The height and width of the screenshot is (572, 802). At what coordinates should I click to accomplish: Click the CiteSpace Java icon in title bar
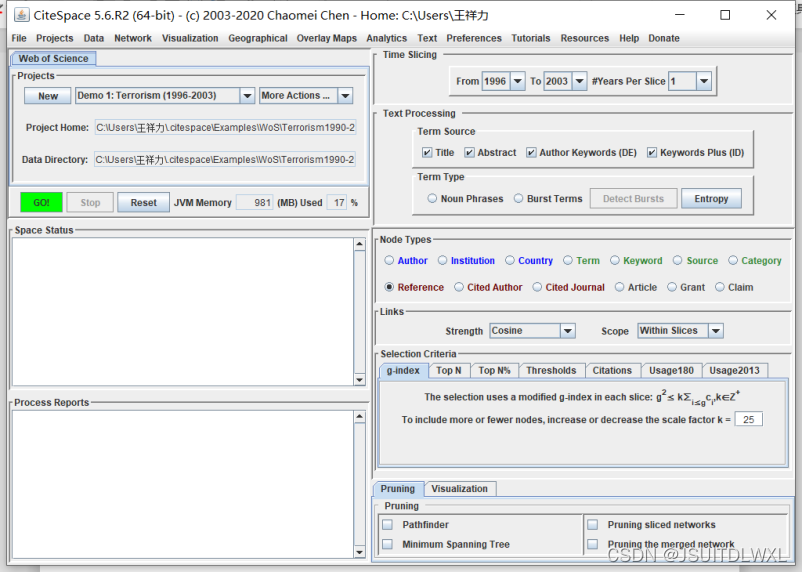click(21, 15)
